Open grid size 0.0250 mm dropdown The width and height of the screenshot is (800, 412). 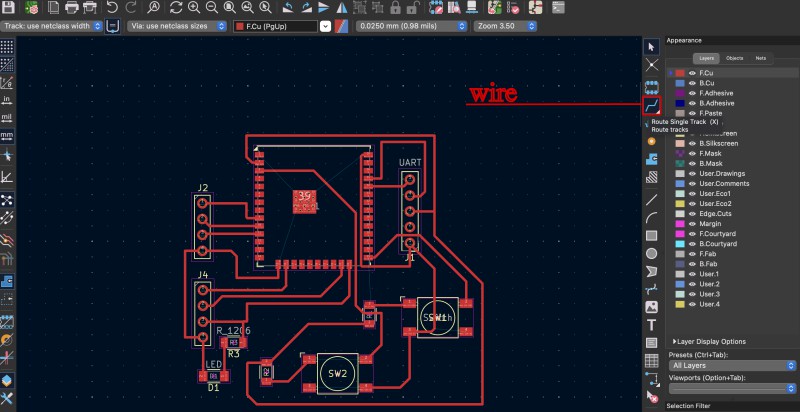(412, 26)
